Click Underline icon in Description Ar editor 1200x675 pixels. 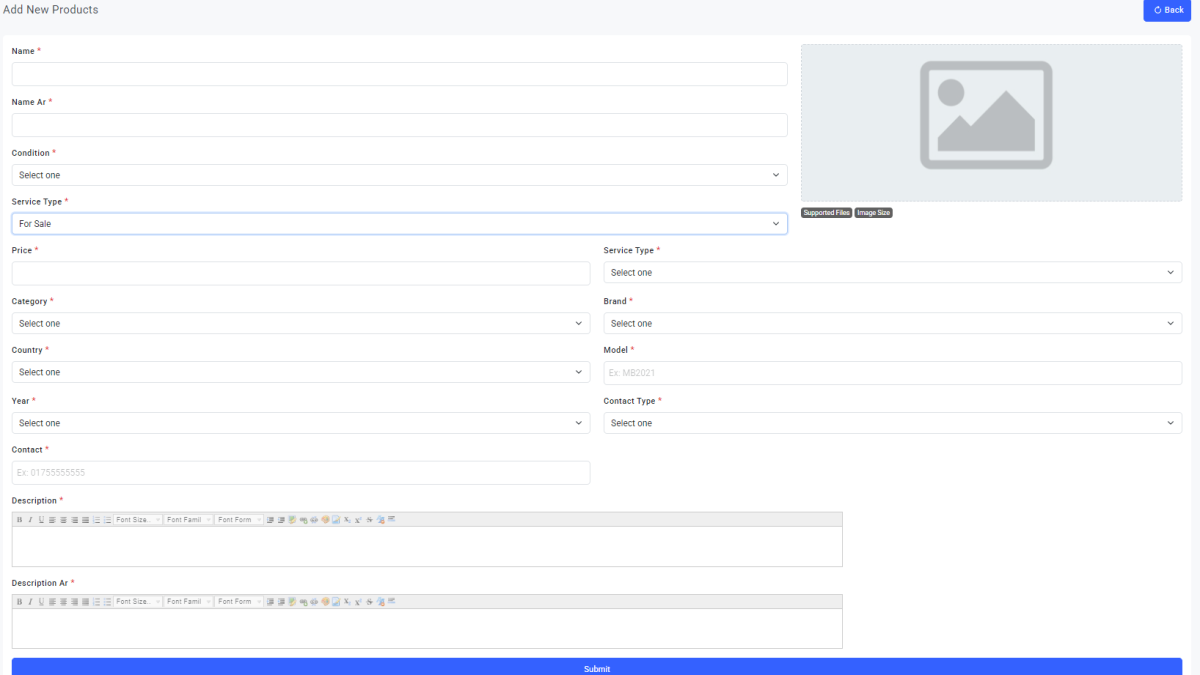pos(41,602)
